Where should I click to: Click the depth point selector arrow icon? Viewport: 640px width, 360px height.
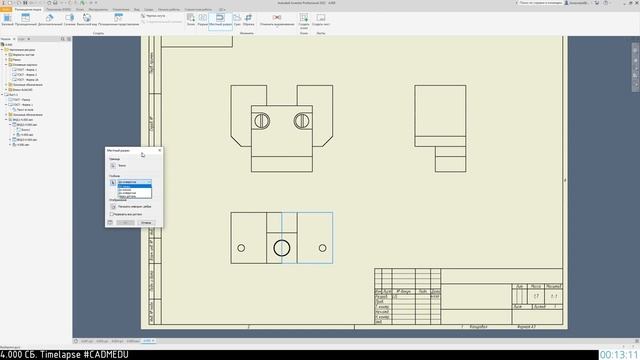coord(113,182)
